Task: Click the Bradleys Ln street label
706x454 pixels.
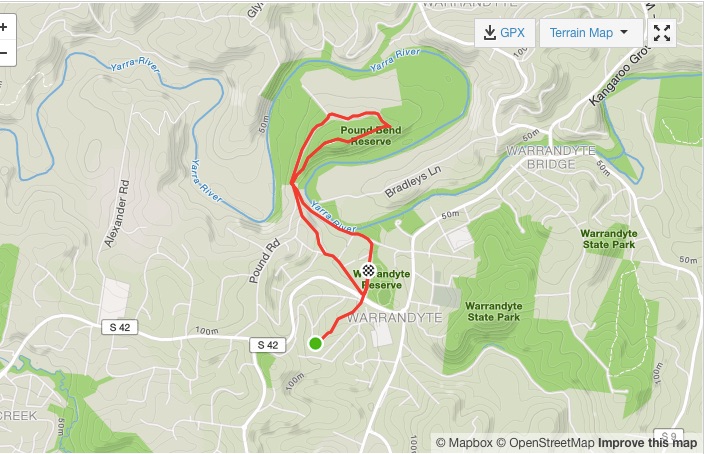Action: tap(413, 182)
